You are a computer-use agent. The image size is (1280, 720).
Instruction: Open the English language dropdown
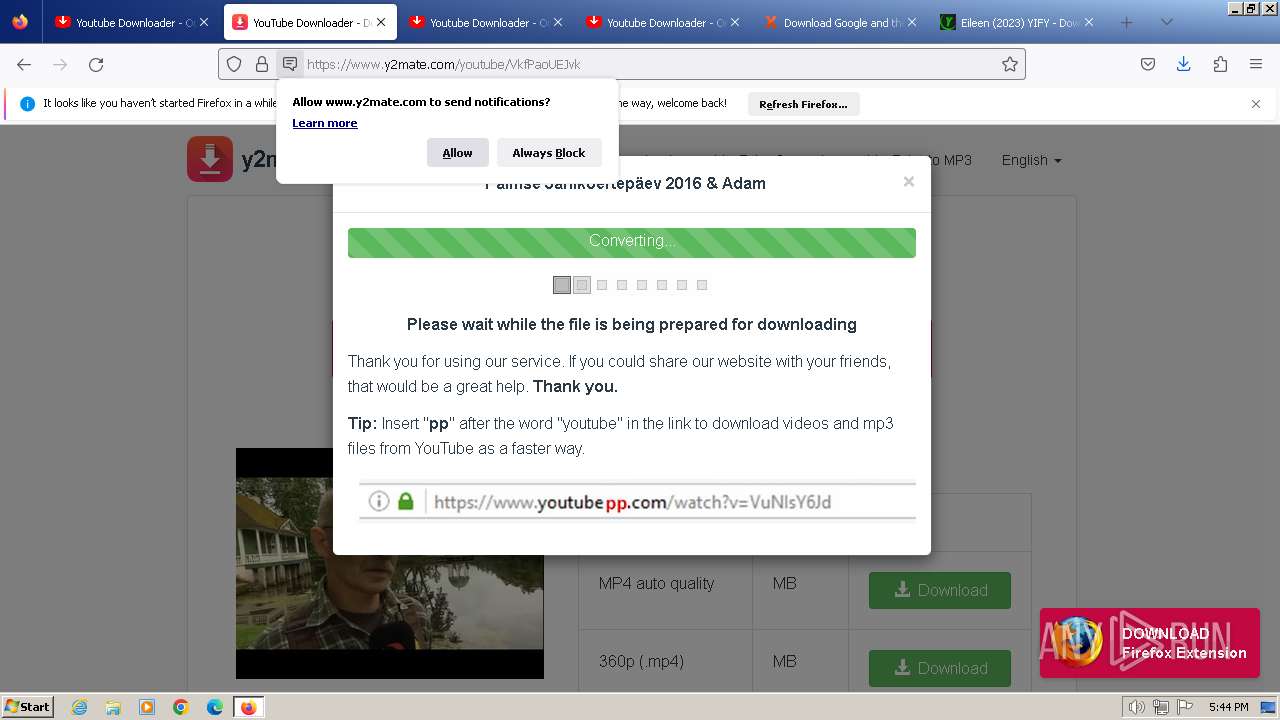pos(1031,160)
